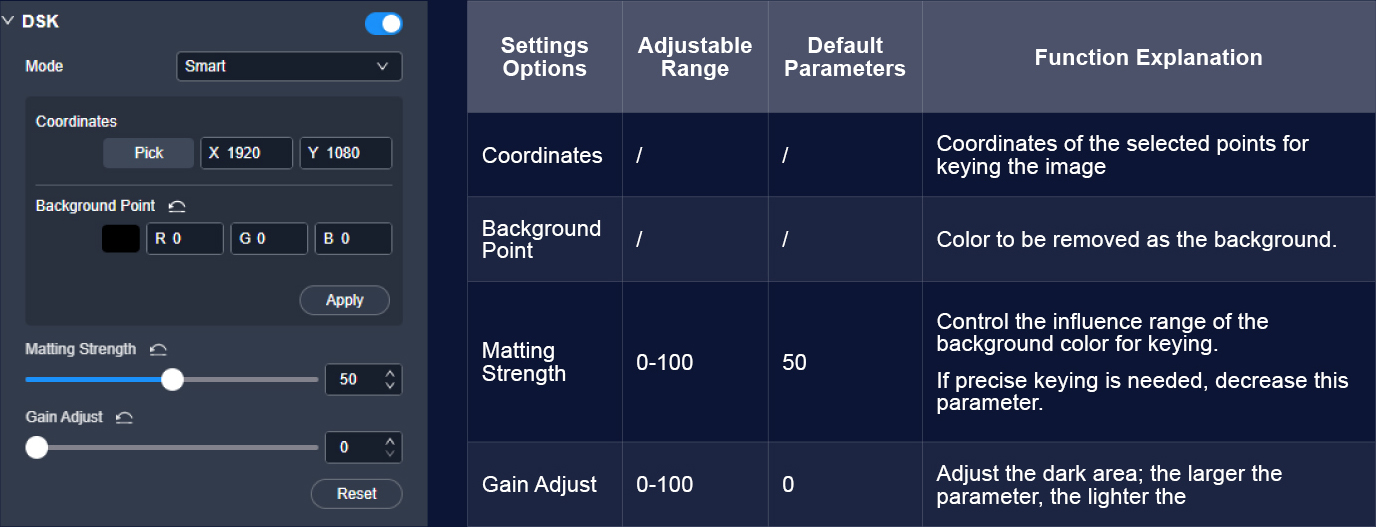
Task: Click the Gain Adjust slider handle
Action: tap(37, 447)
